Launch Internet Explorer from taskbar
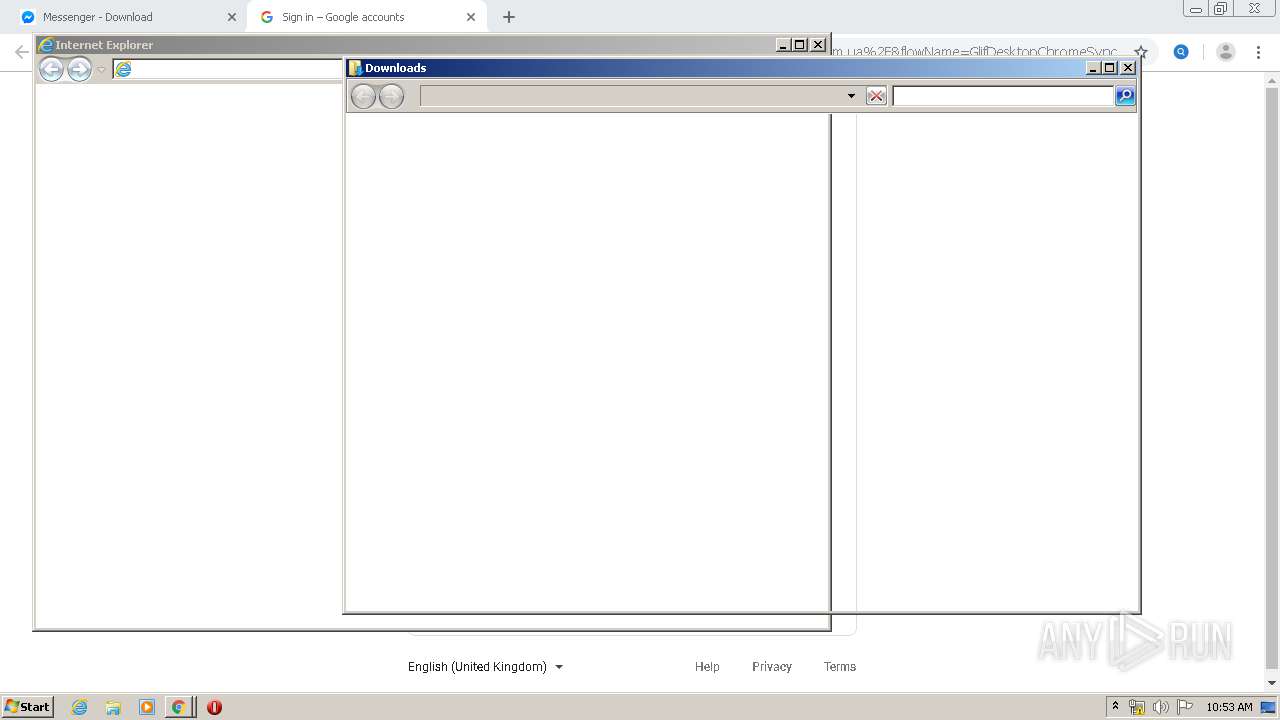1280x720 pixels. (x=80, y=707)
